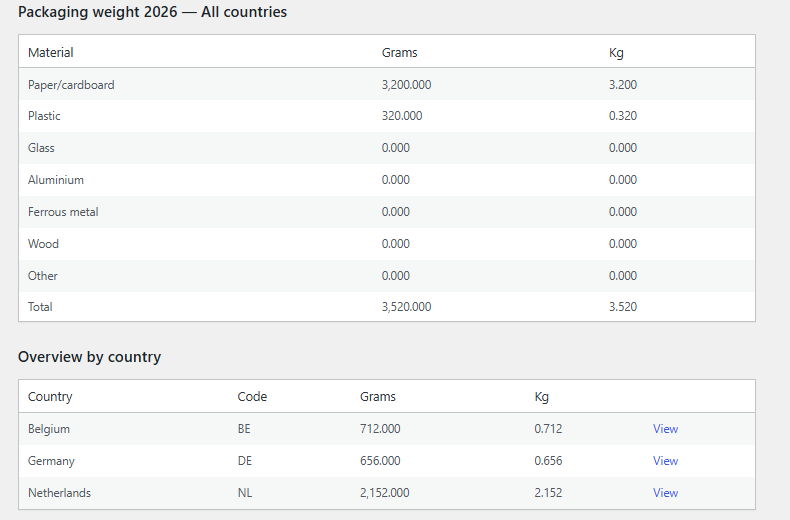790x520 pixels.
Task: Click the Aluminium grams value 0.000
Action: point(396,180)
